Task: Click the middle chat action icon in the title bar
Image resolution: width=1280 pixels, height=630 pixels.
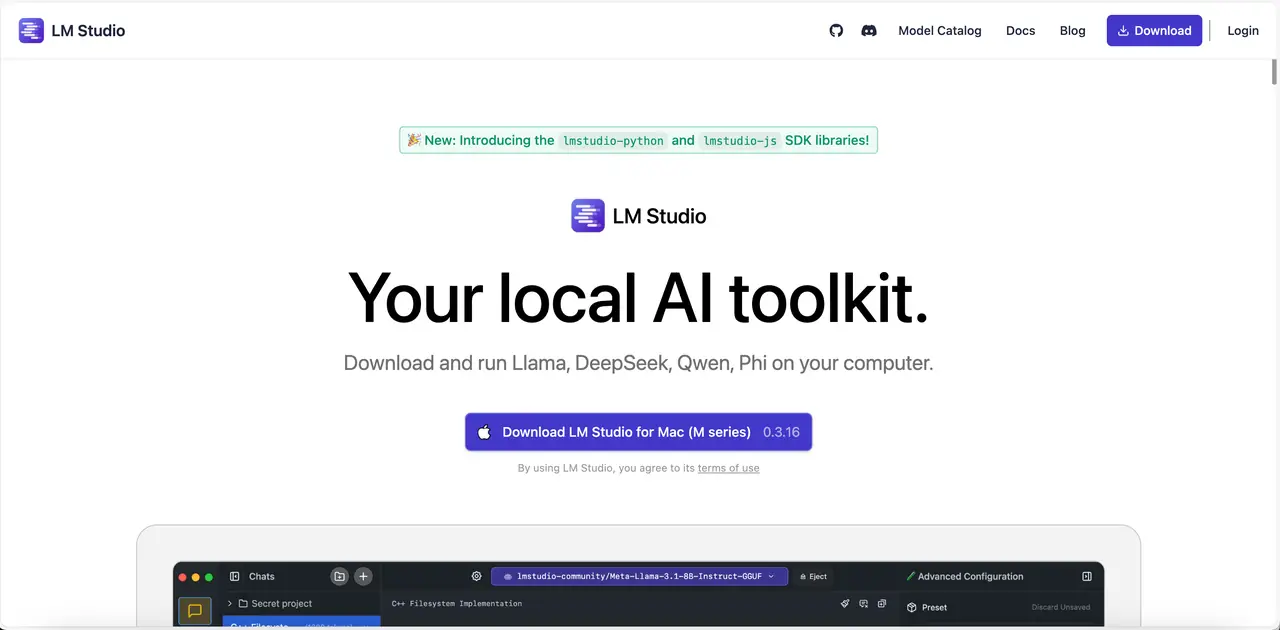Action: (x=863, y=604)
